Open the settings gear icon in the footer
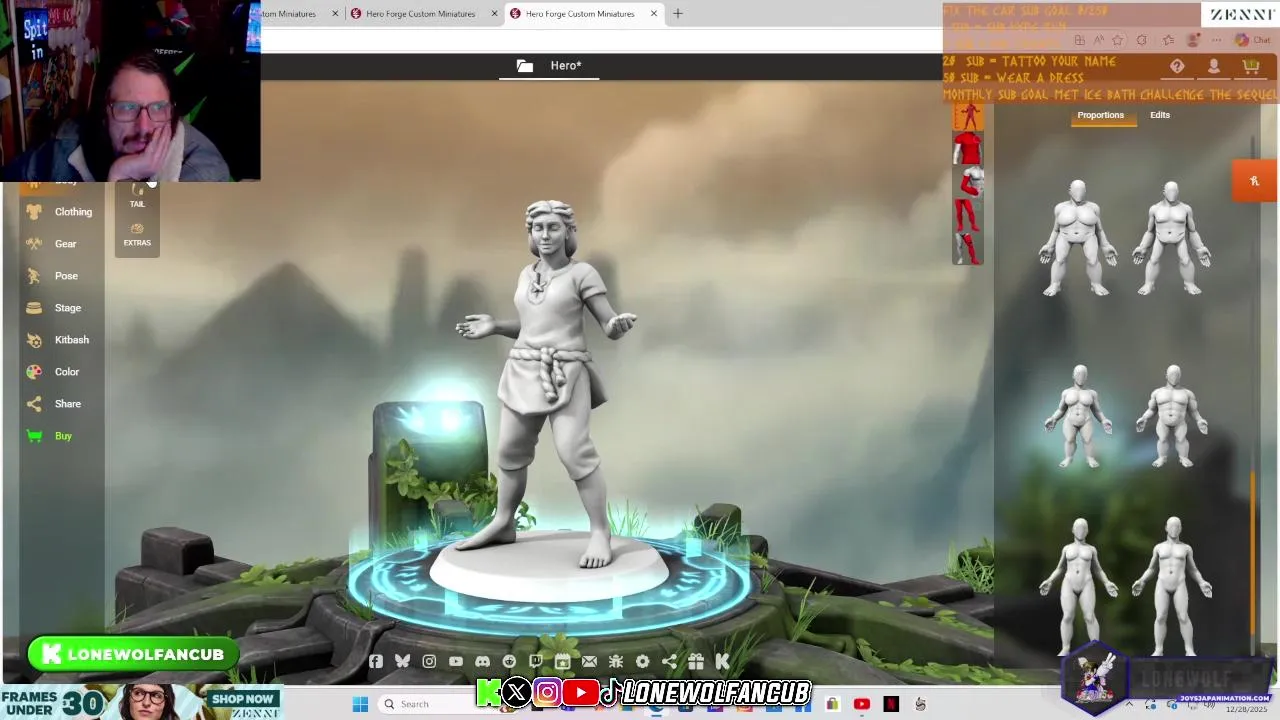1280x720 pixels. 642,661
